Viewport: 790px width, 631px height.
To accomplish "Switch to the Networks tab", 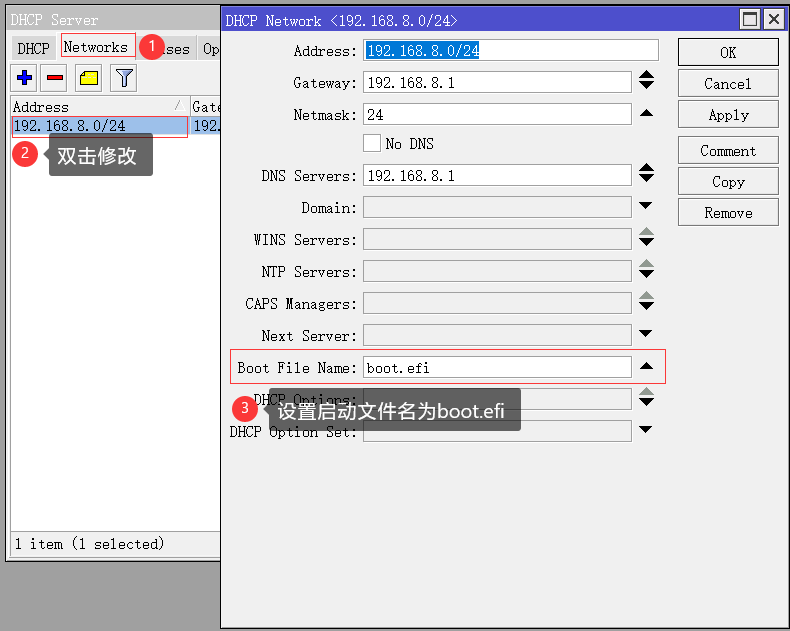I will 96,47.
